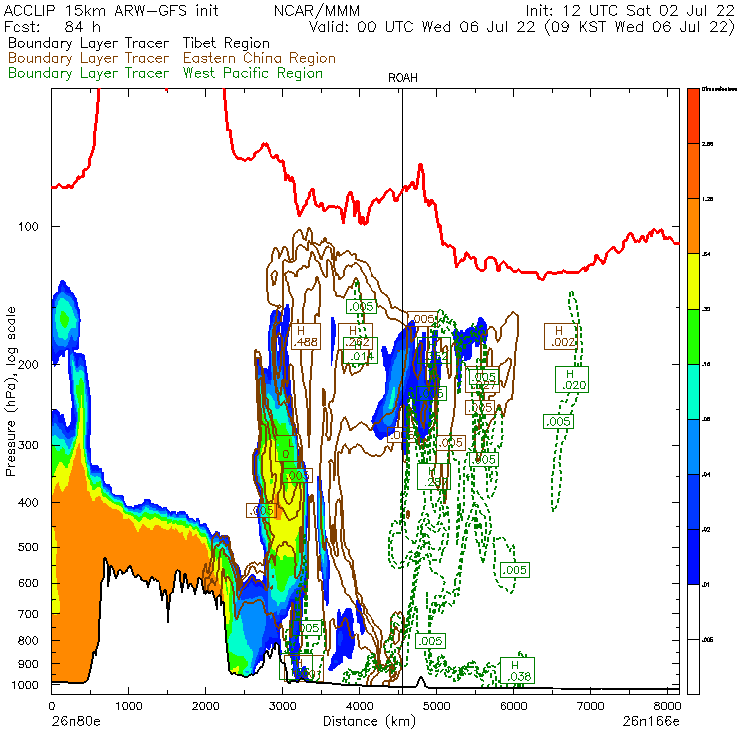The width and height of the screenshot is (740, 740).
Task: Click the red top colorbar segment
Action: (693, 116)
